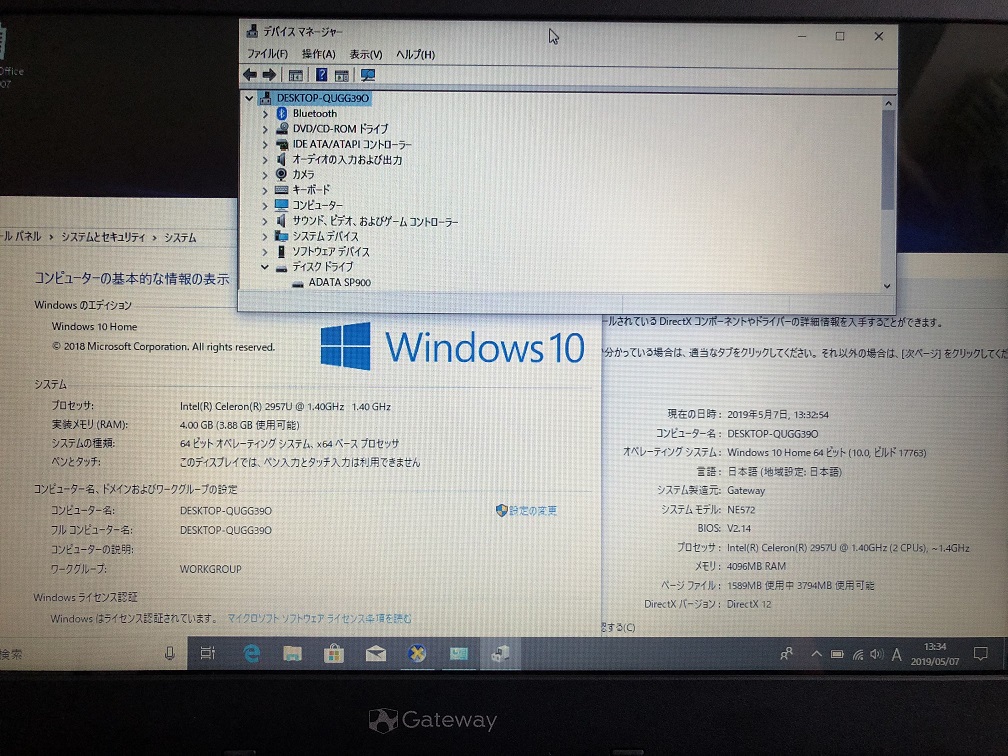Collapse the ディスク ドライブ category
This screenshot has height=756, width=1008.
[x=265, y=267]
